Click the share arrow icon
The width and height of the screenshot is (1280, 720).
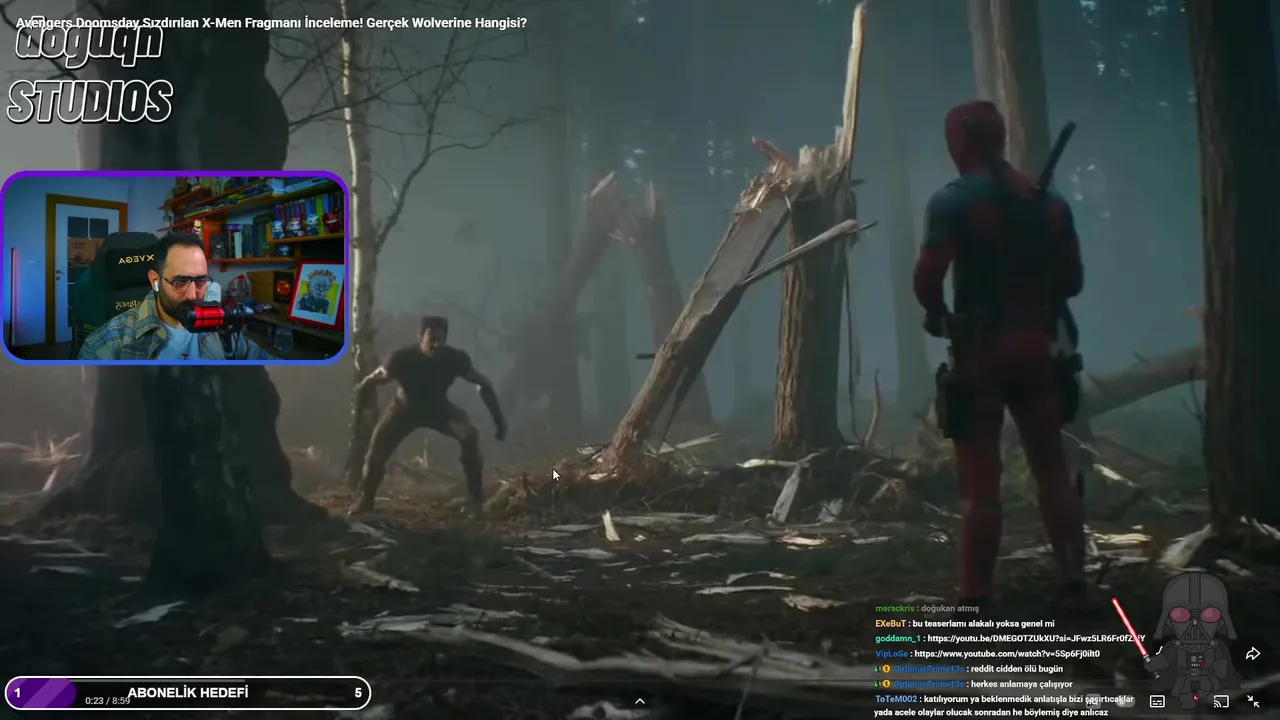[x=1252, y=653]
